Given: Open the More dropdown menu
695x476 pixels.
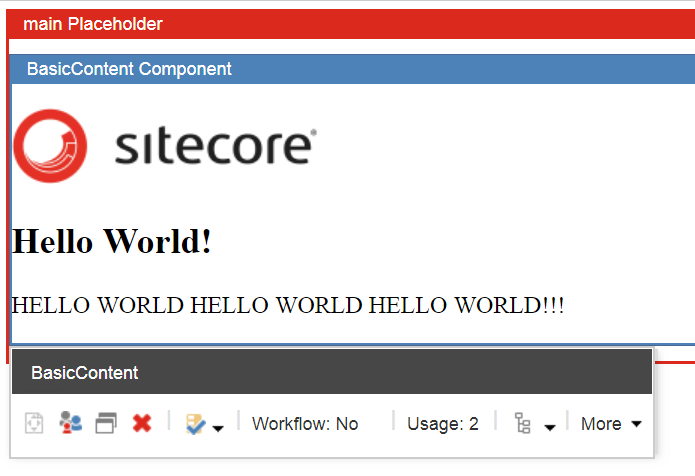Looking at the screenshot, I should pyautogui.click(x=611, y=424).
